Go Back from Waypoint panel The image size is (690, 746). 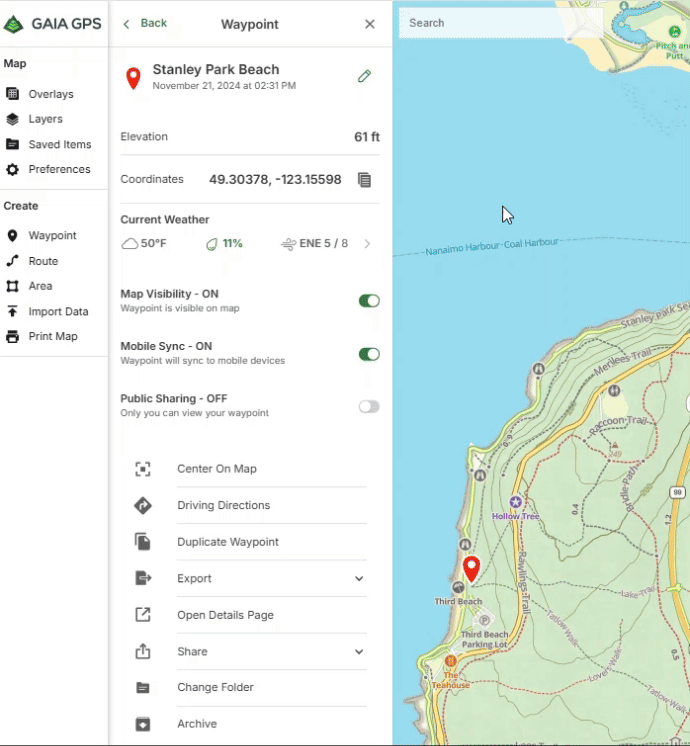(145, 23)
